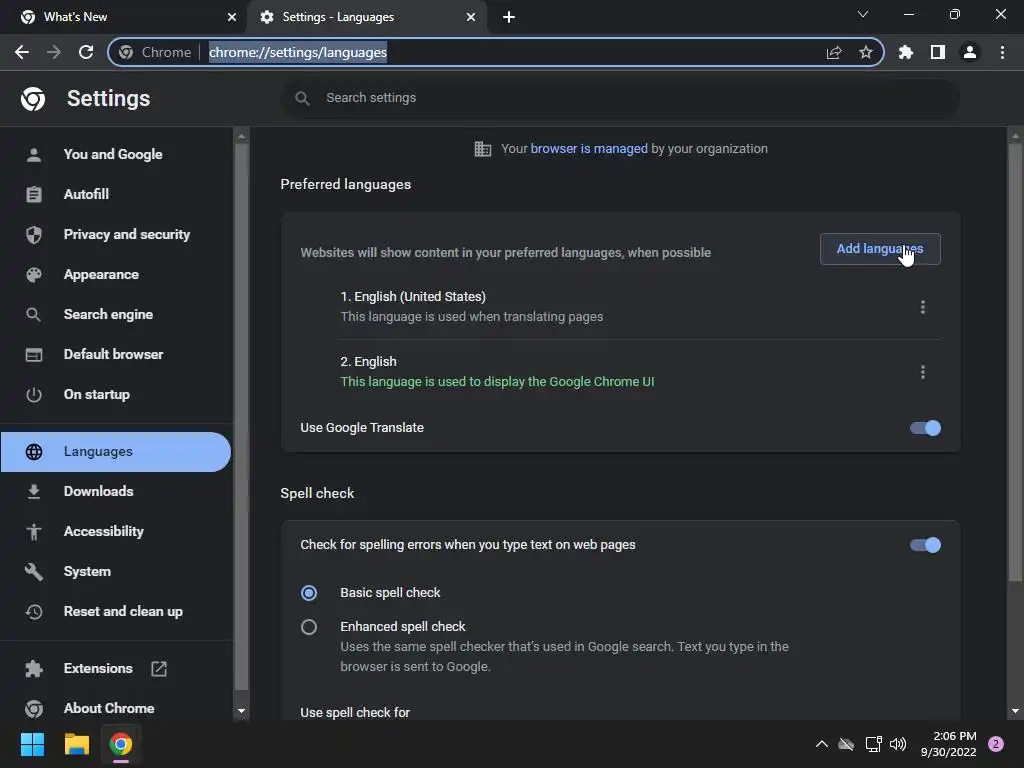Click the Chrome logo beside Settings title
Image resolution: width=1024 pixels, height=768 pixels.
coord(33,99)
